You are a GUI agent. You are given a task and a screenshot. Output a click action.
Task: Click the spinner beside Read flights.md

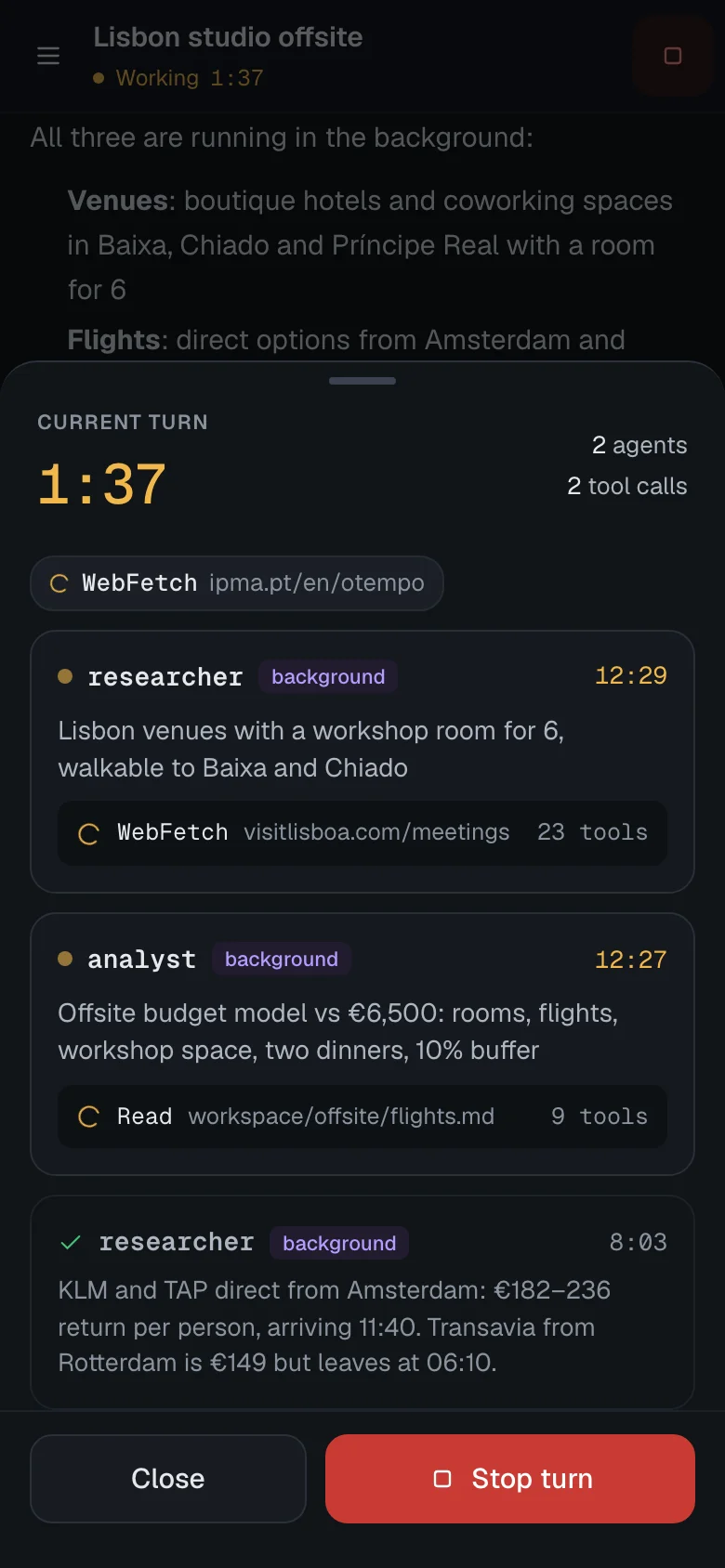pos(88,1117)
